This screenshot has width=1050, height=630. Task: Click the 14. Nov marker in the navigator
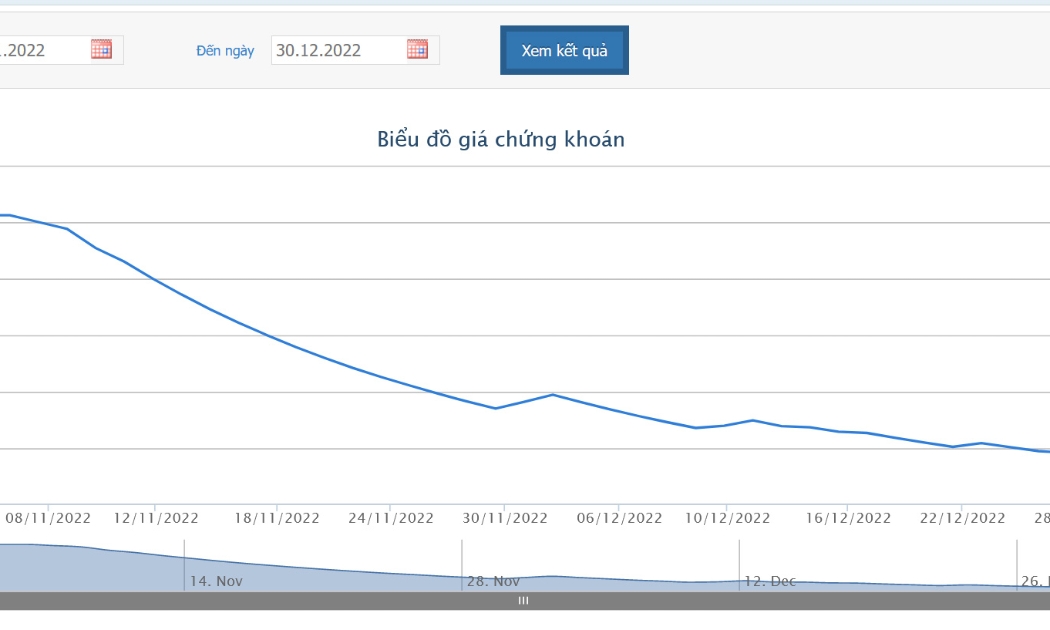click(216, 581)
